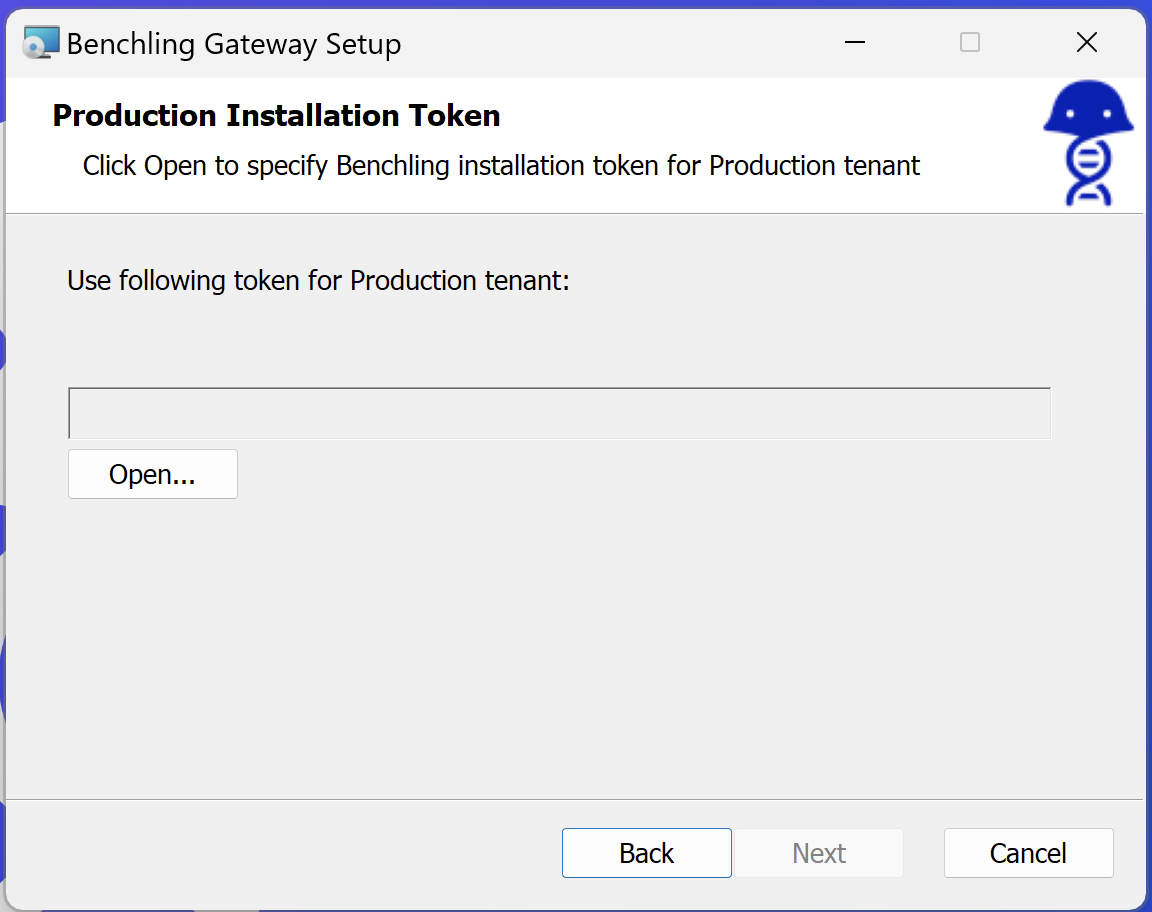
Task: Minimize the Benchling Gateway Setup window
Action: pos(854,43)
